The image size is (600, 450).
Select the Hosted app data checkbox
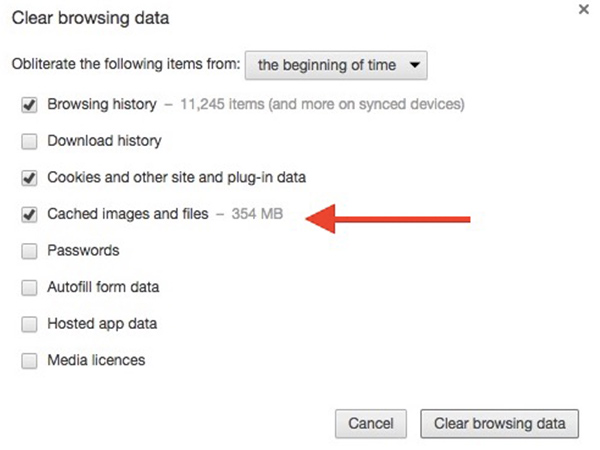[x=29, y=324]
